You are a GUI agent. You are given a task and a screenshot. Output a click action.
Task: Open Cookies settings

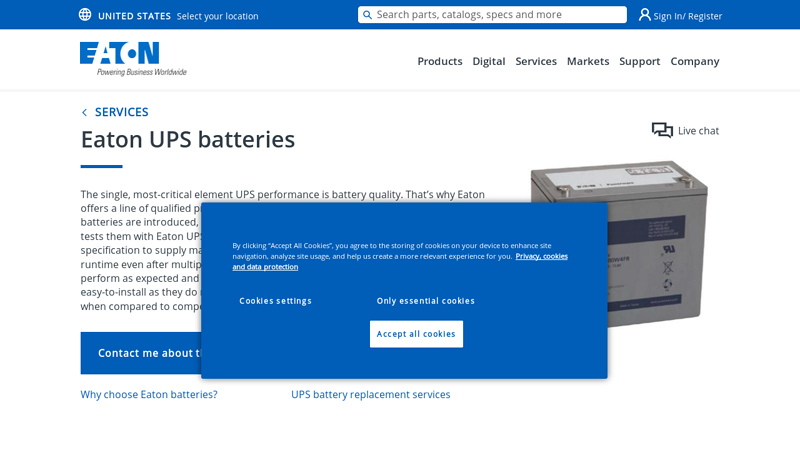pos(276,301)
